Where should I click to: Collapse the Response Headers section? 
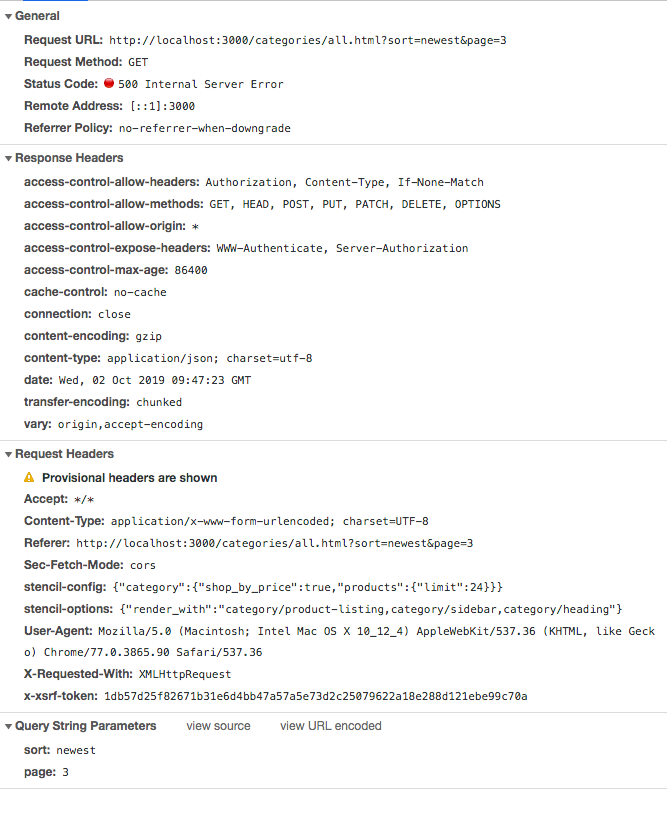[8, 157]
